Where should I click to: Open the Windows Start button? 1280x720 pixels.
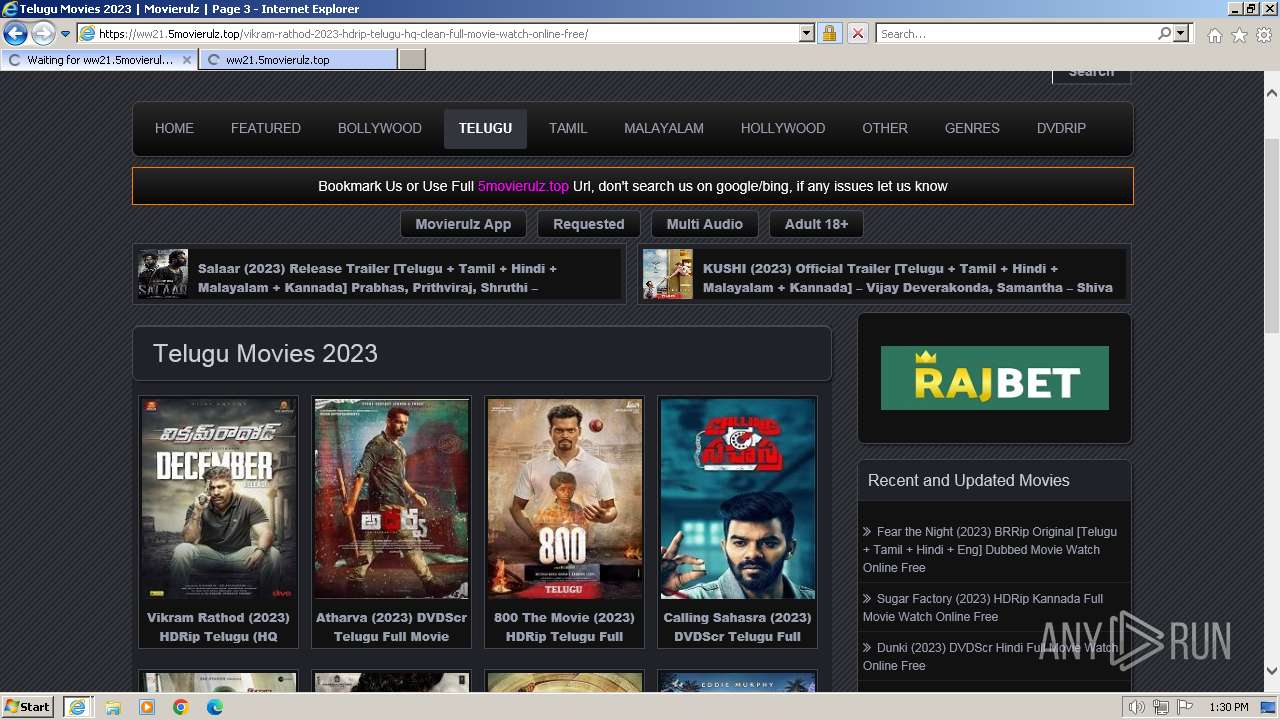pyautogui.click(x=27, y=707)
